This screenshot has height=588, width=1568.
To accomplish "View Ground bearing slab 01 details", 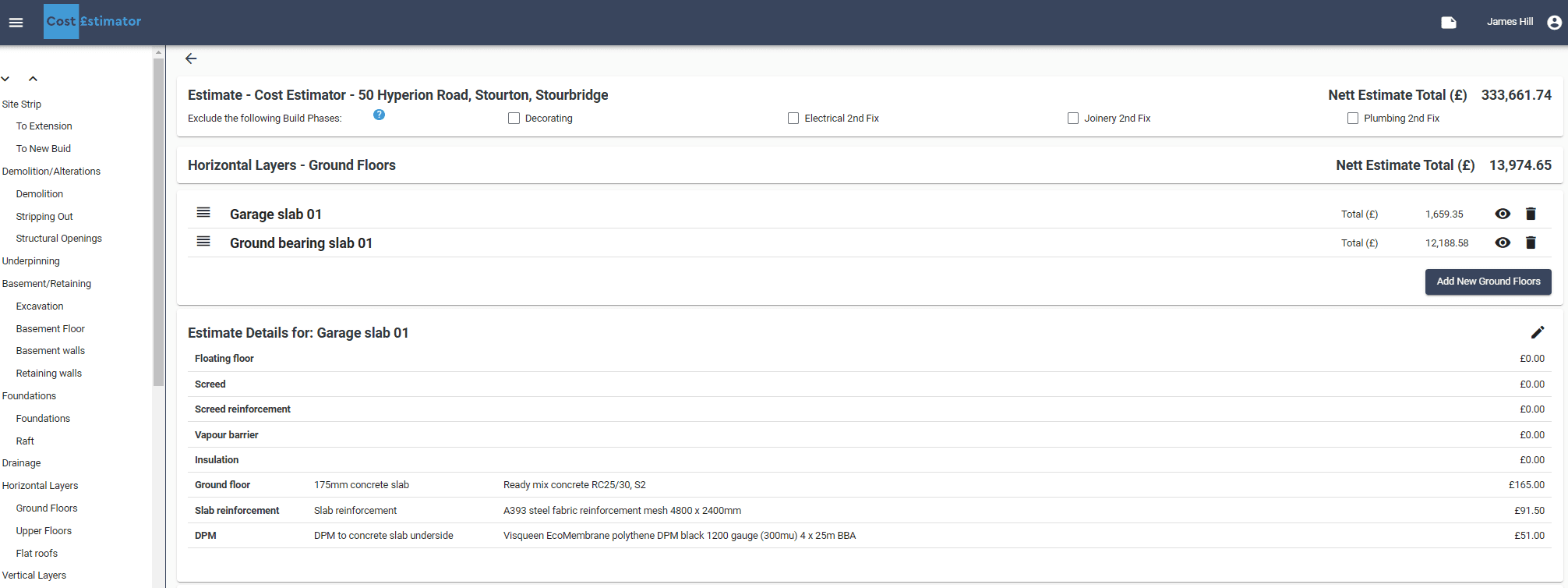I will [x=1503, y=243].
